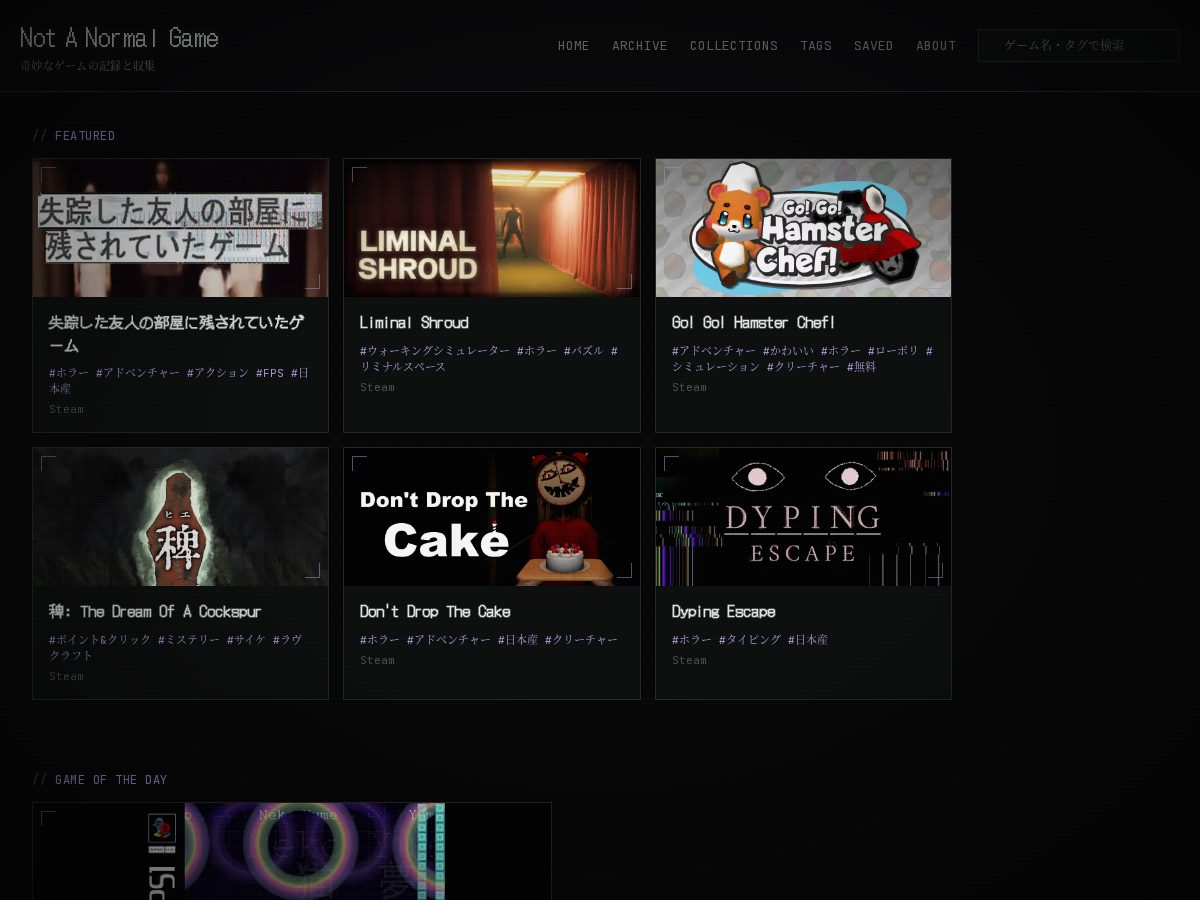The width and height of the screenshot is (1200, 900).
Task: Select #クリーチャー tag on Don't Drop The Cake
Action: pos(581,640)
